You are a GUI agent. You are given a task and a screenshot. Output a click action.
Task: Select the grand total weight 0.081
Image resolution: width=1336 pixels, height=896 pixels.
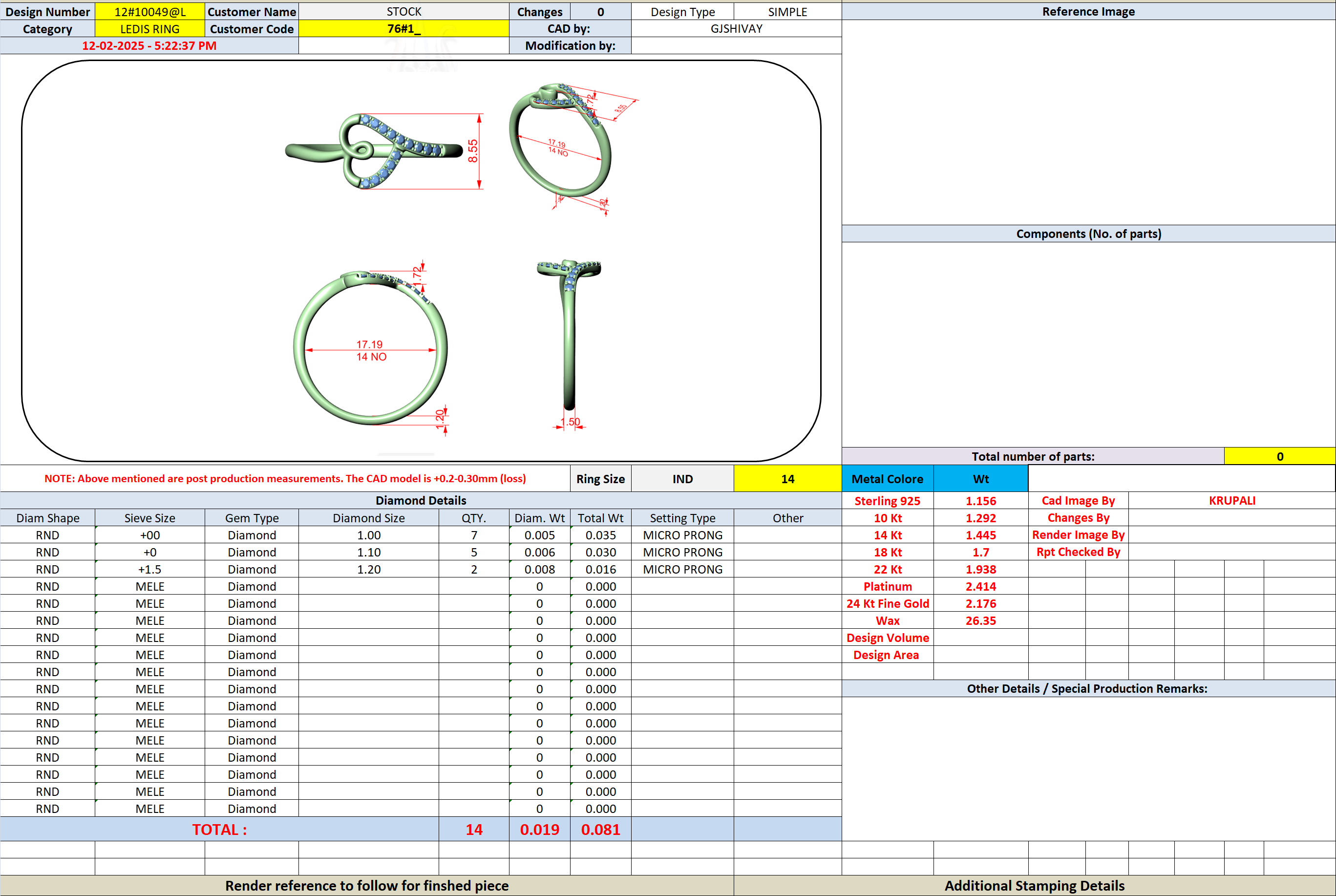[600, 829]
